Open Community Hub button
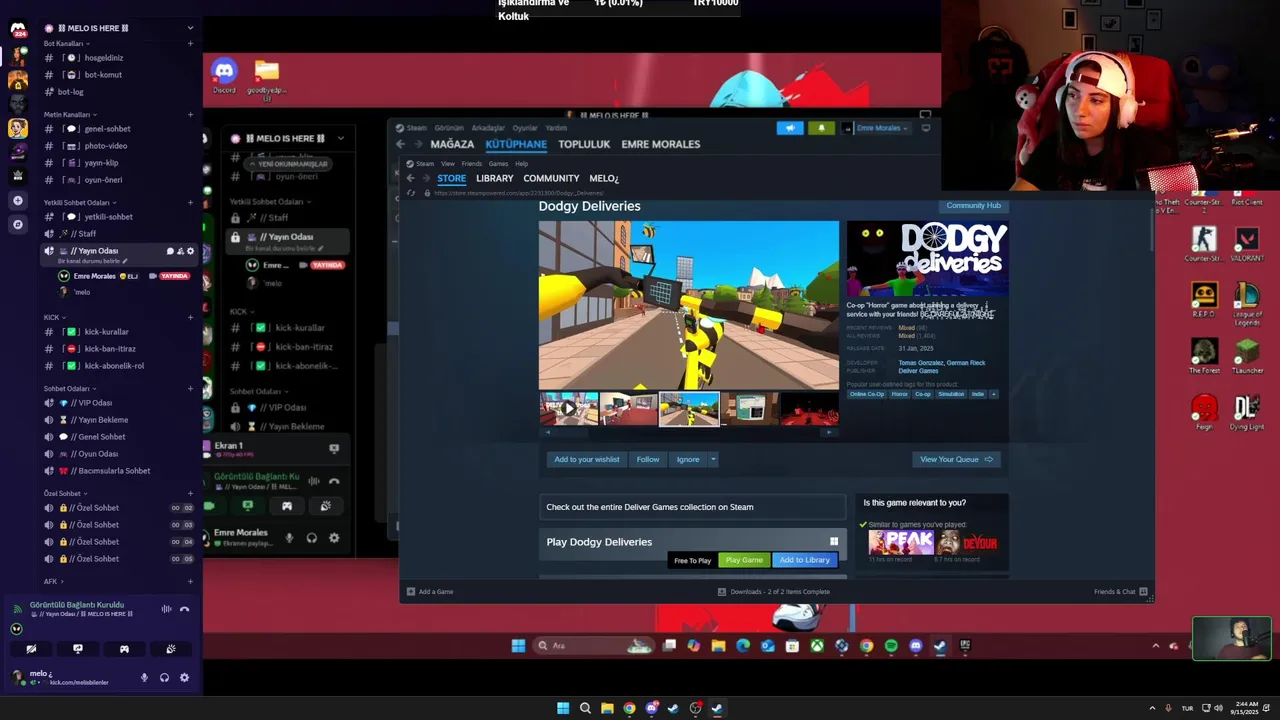The width and height of the screenshot is (1280, 720). click(x=973, y=206)
